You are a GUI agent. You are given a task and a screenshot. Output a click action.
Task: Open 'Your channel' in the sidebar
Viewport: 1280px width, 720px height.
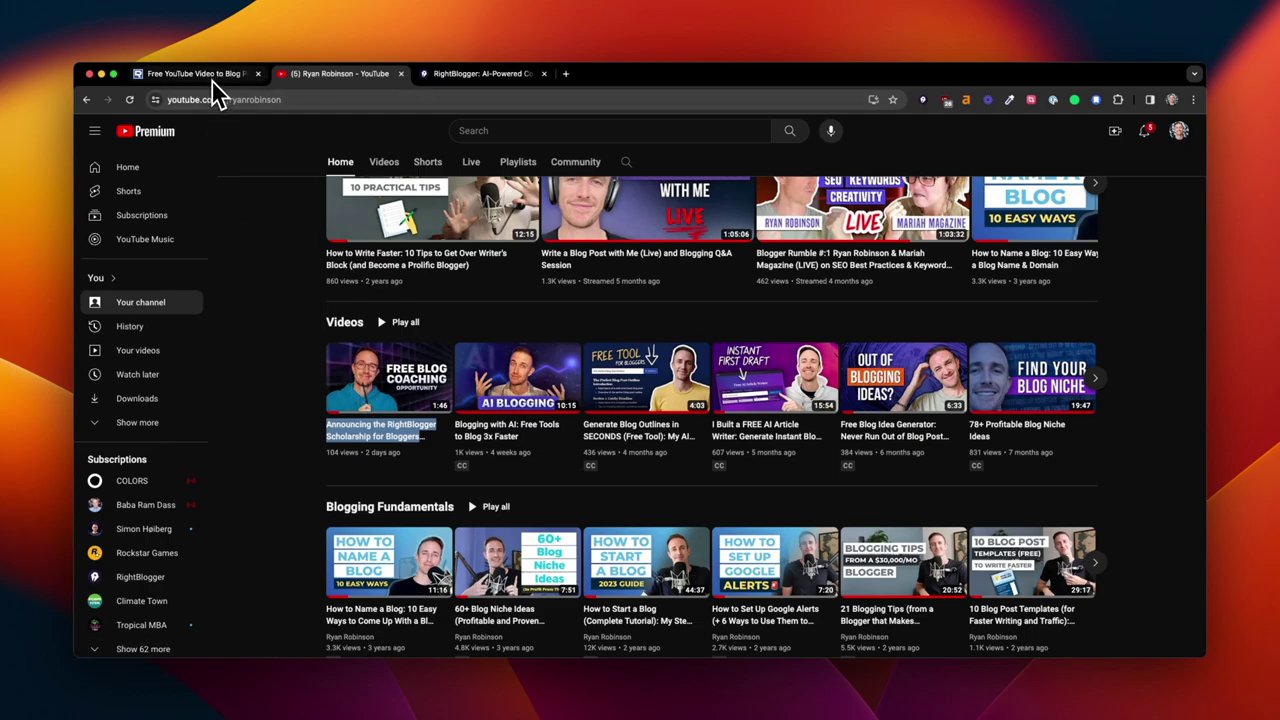(x=140, y=302)
